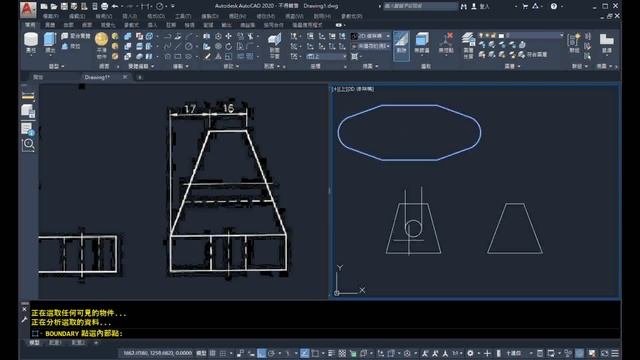640x360 pixels.
Task: Click the Extrude tool in ribbon
Action: point(50,43)
